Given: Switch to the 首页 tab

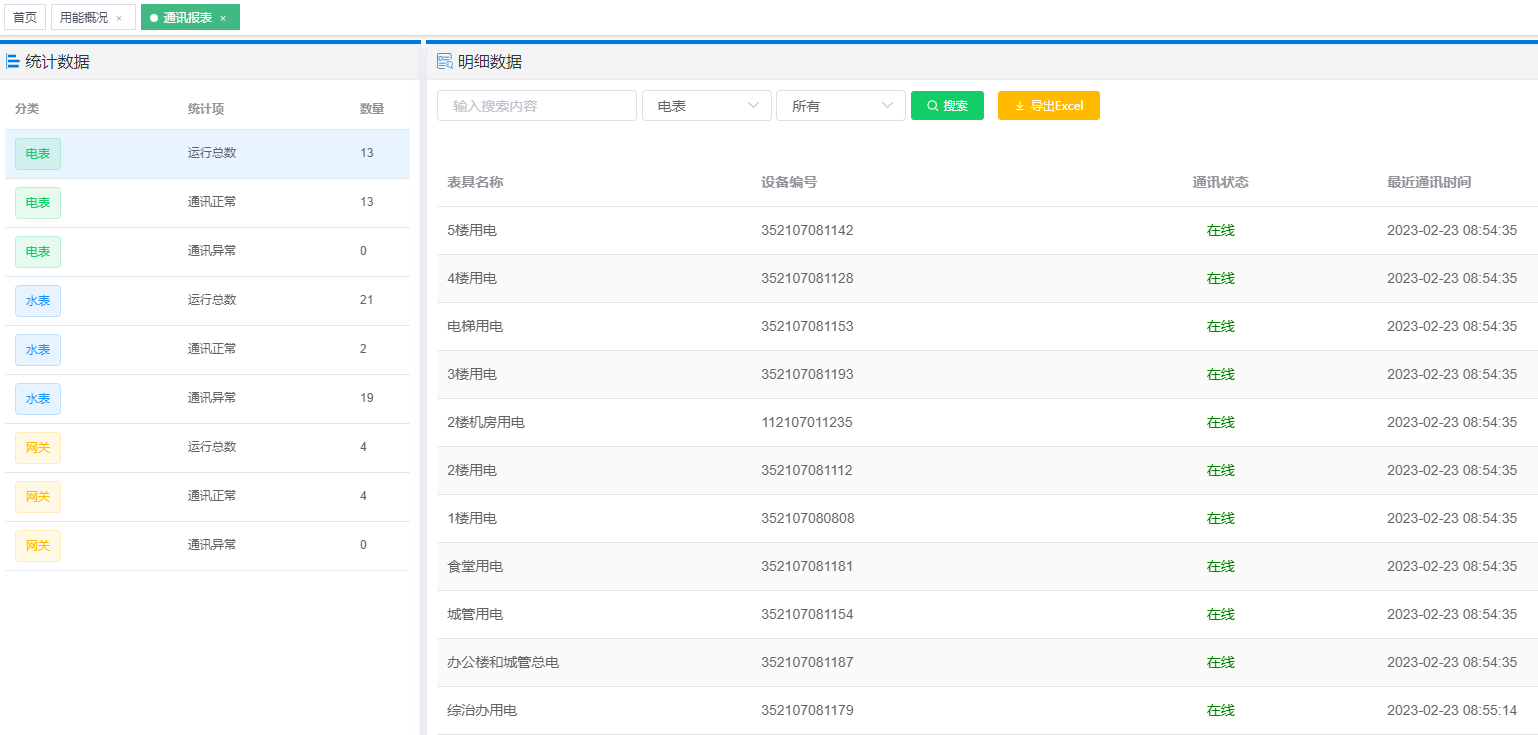Looking at the screenshot, I should (23, 16).
